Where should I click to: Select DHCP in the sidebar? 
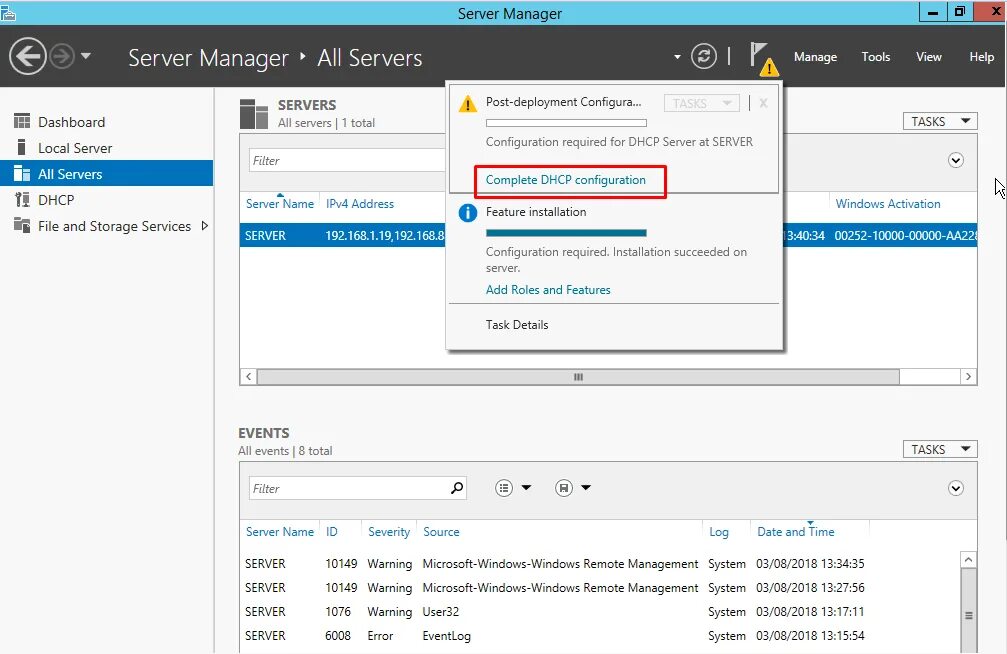pyautogui.click(x=107, y=200)
